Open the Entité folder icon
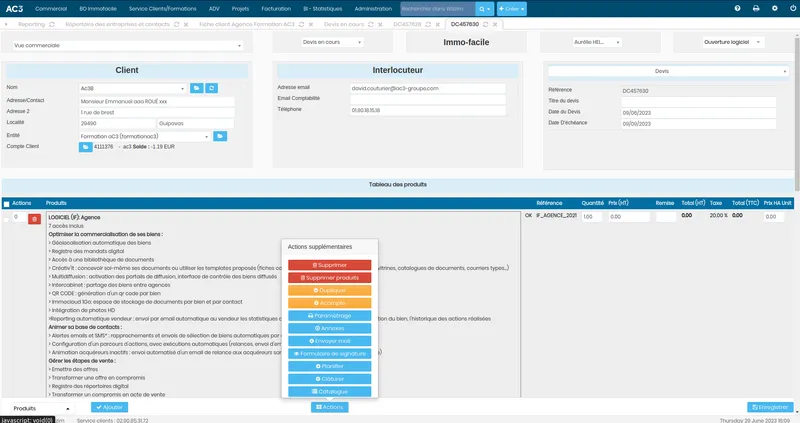The image size is (800, 423). 220,136
